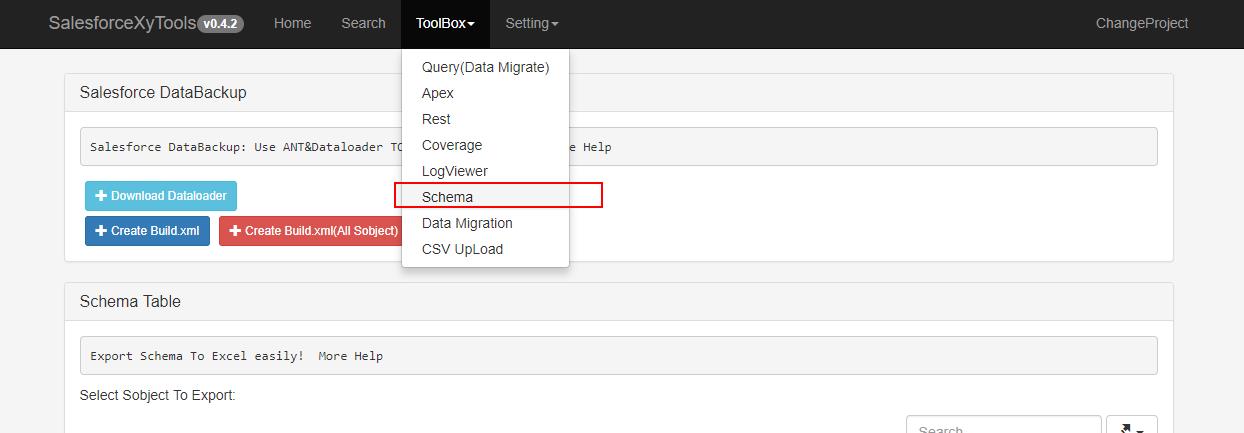The image size is (1244, 433).
Task: Open the Search nav item
Action: pyautogui.click(x=363, y=23)
